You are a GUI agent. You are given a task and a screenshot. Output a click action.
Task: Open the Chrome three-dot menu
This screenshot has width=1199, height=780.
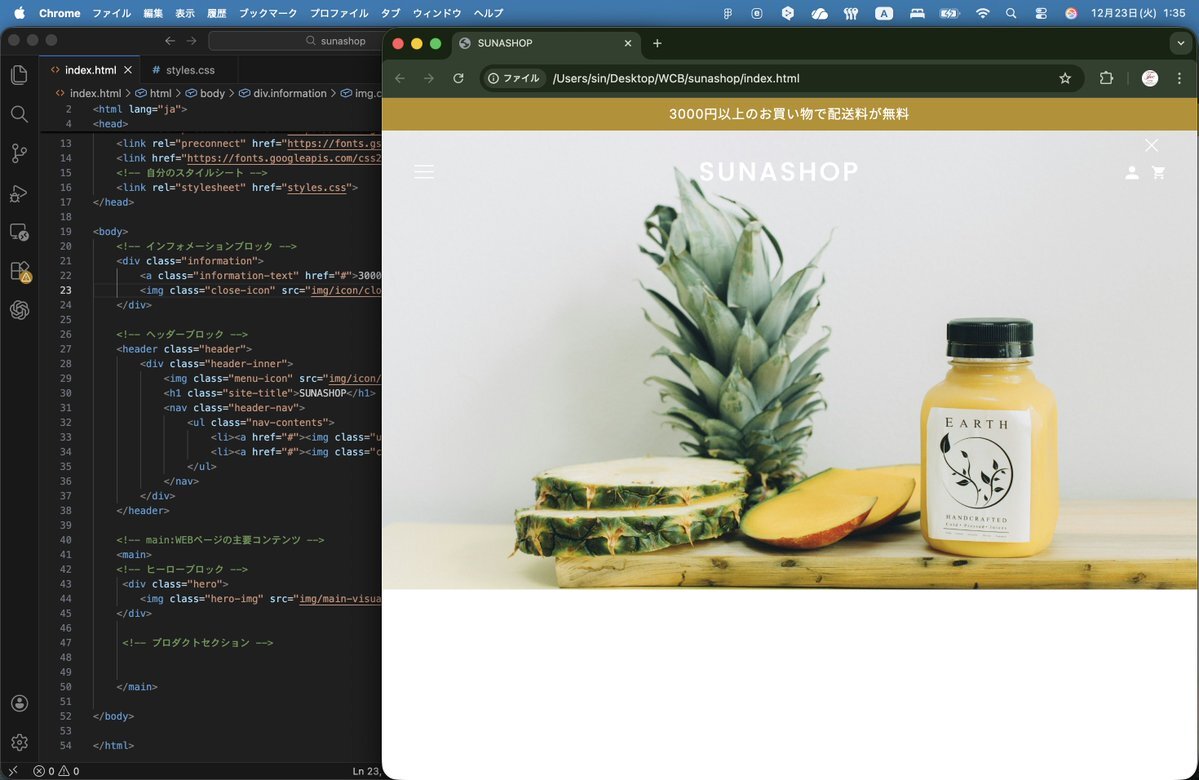[1180, 78]
